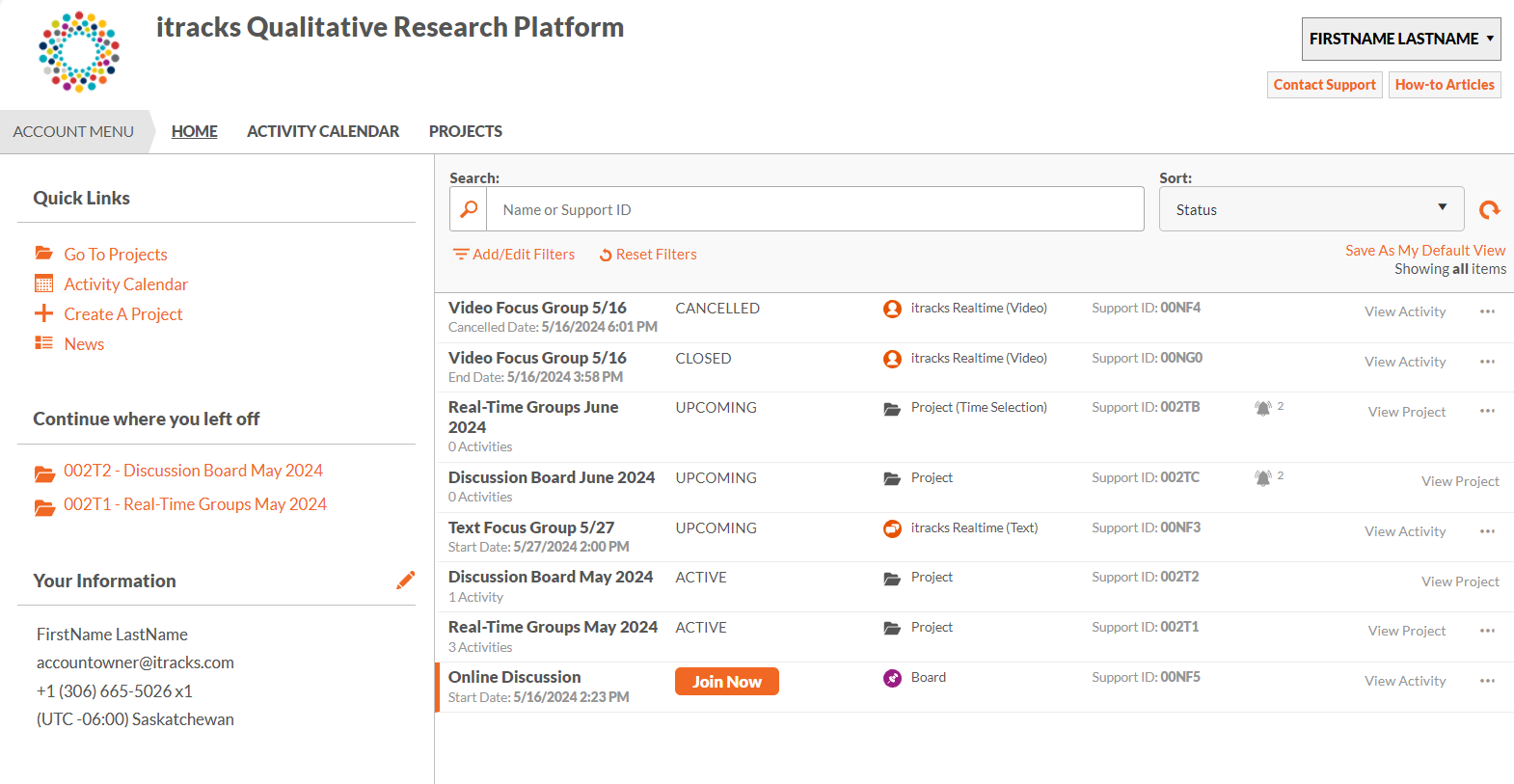Viewport: 1514px width, 784px height.
Task: Click the Go To Projects quick link
Action: click(116, 255)
